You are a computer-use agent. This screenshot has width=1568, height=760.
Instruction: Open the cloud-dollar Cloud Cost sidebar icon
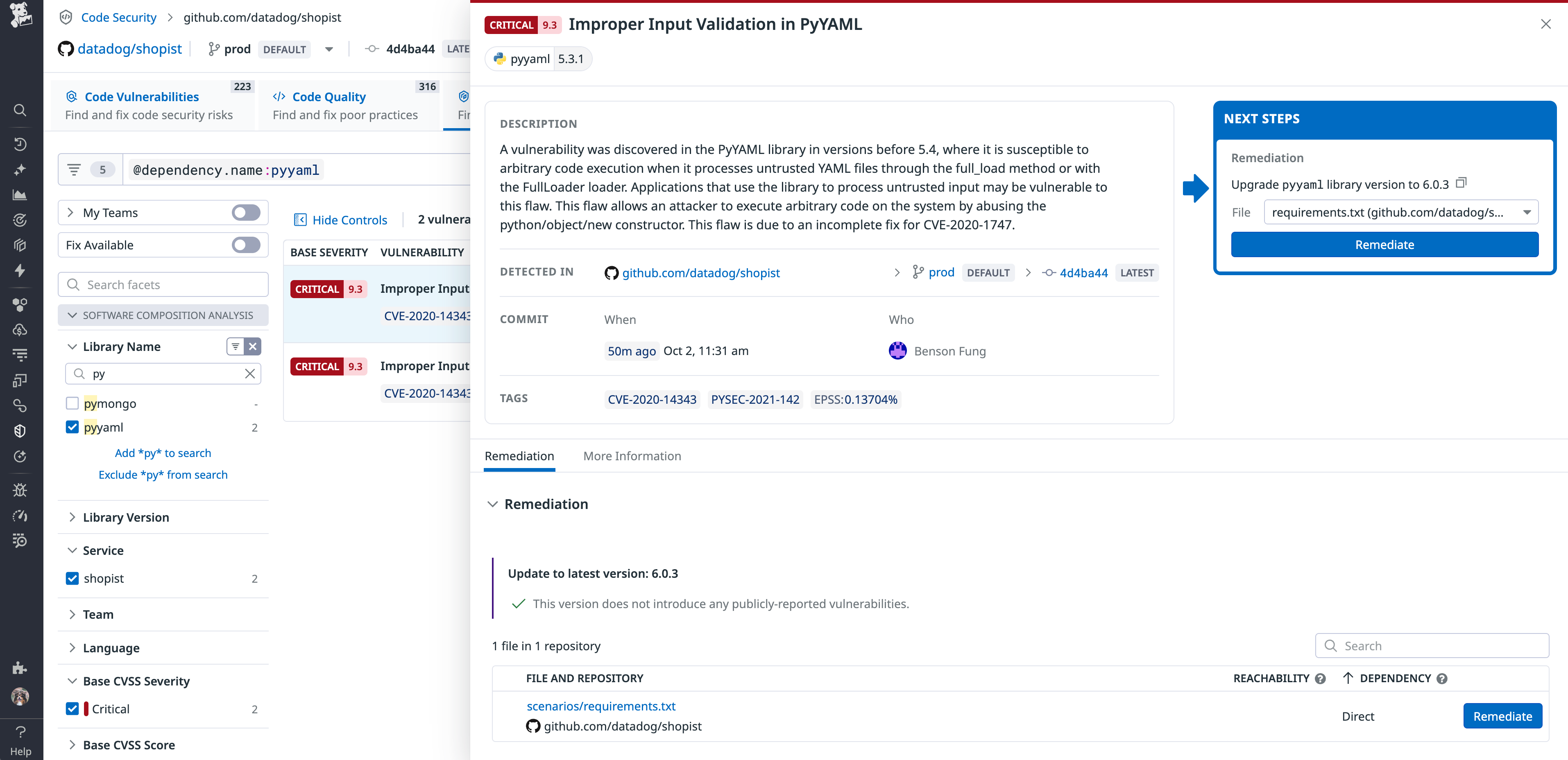(x=20, y=330)
